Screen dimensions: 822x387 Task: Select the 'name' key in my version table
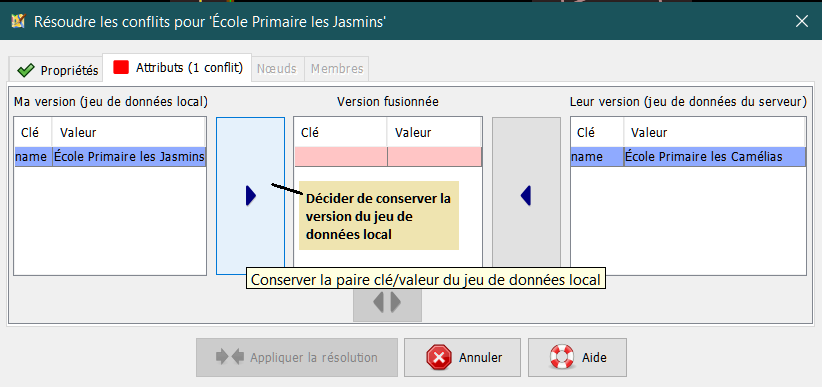coord(34,157)
